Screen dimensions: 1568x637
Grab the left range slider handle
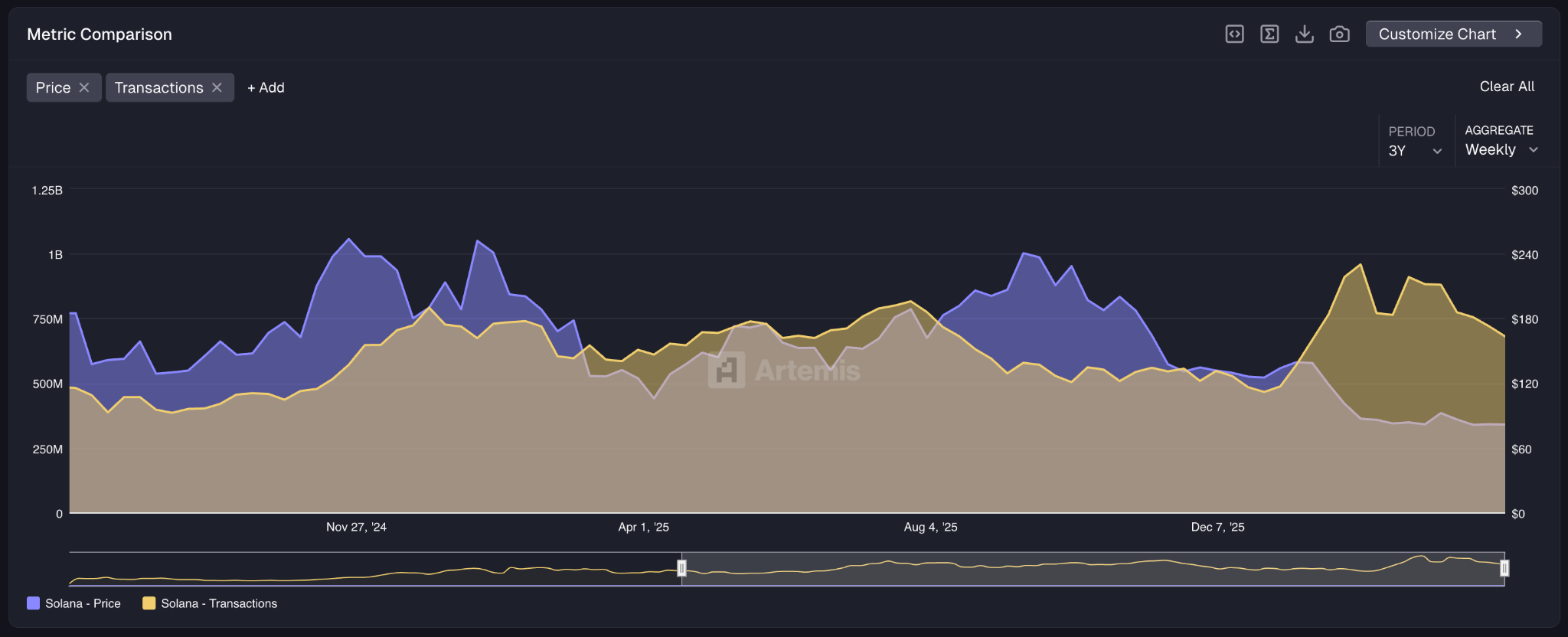[681, 568]
